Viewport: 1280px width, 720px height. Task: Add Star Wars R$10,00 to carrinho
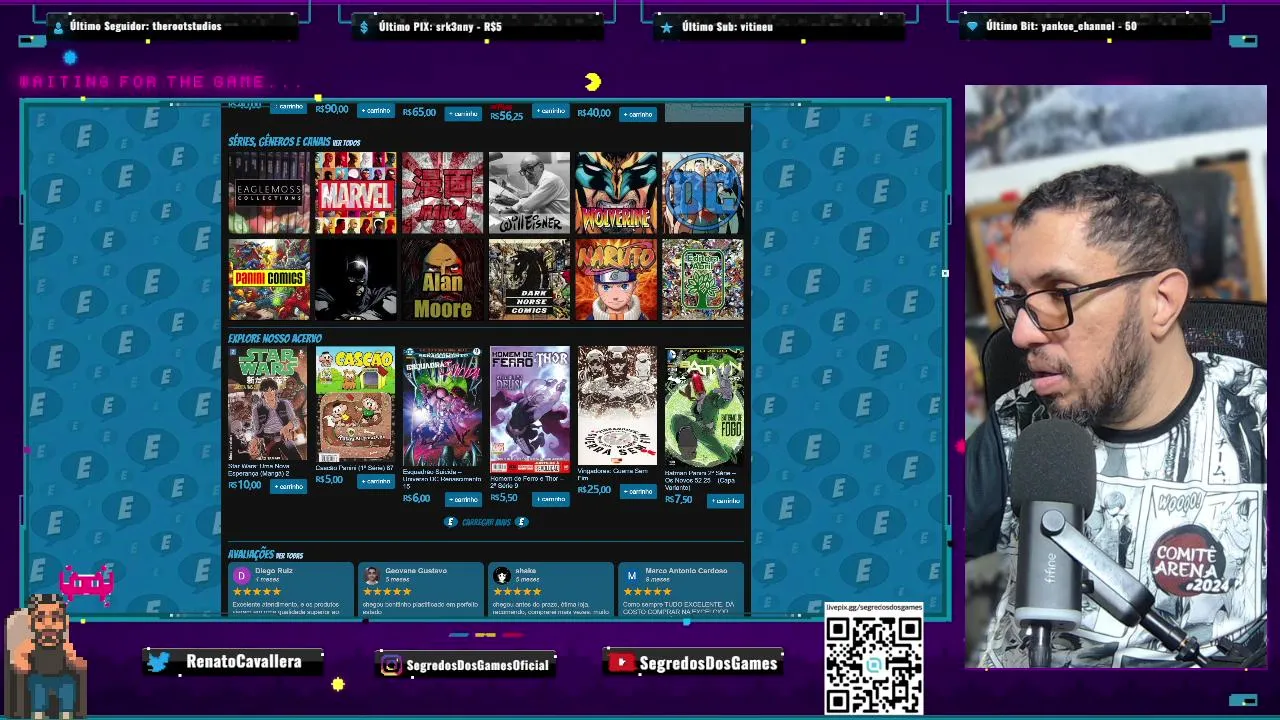(288, 486)
